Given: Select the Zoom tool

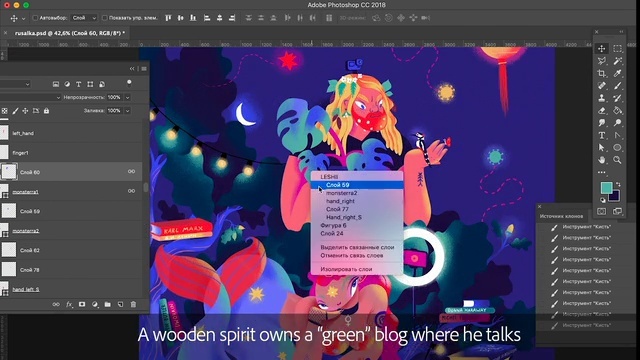Looking at the screenshot, I should pos(618,160).
